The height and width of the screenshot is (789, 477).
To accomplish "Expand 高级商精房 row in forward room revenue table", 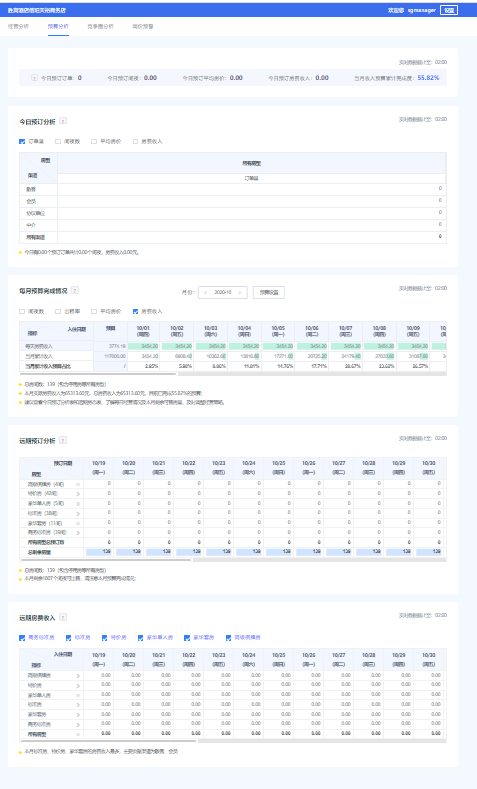I will coord(78,676).
